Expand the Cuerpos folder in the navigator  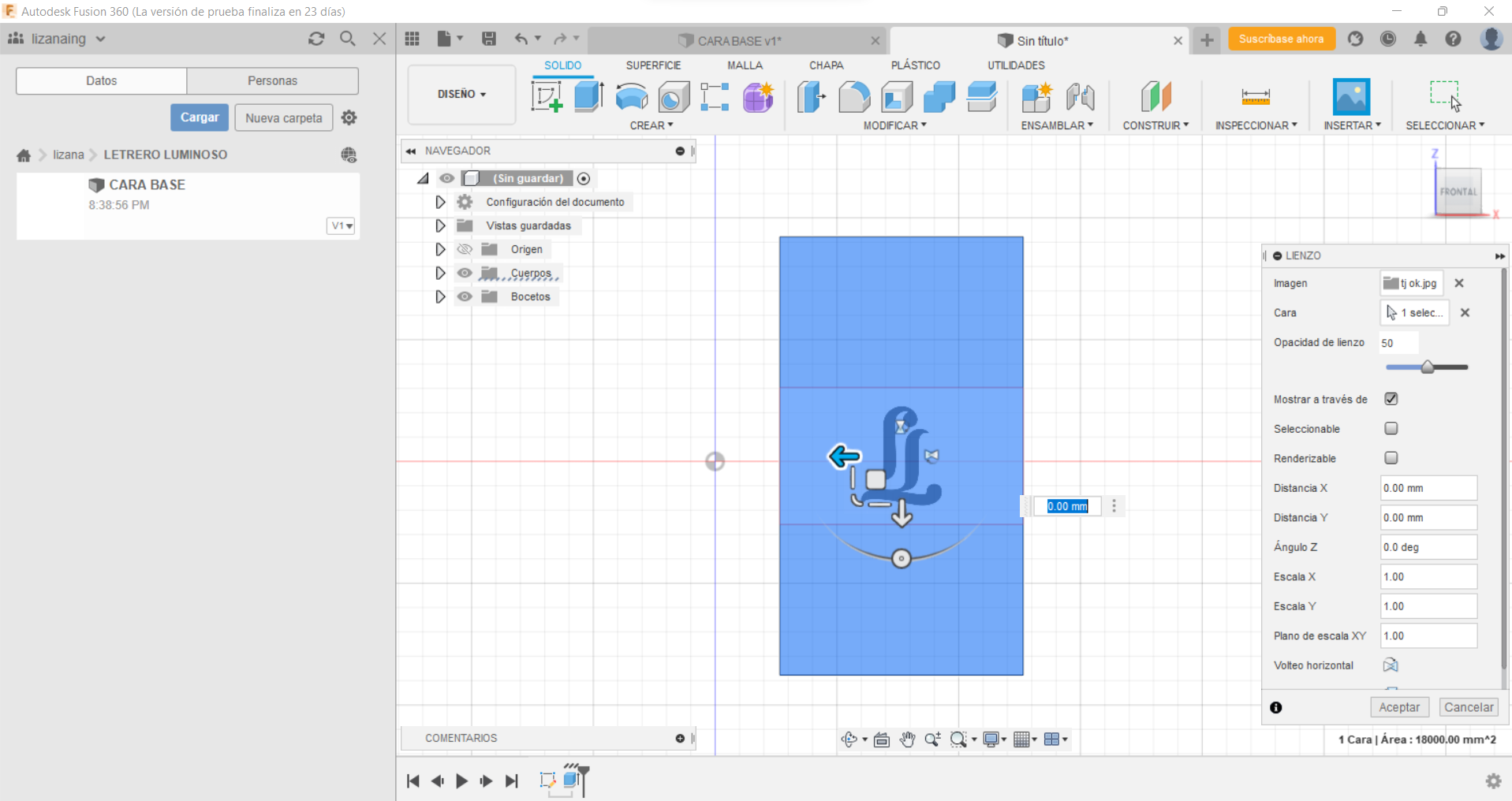point(440,273)
